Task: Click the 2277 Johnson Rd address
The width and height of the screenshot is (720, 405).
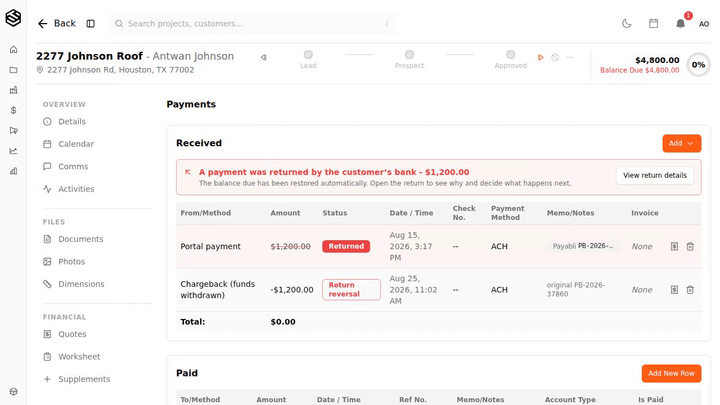Action: coord(121,70)
